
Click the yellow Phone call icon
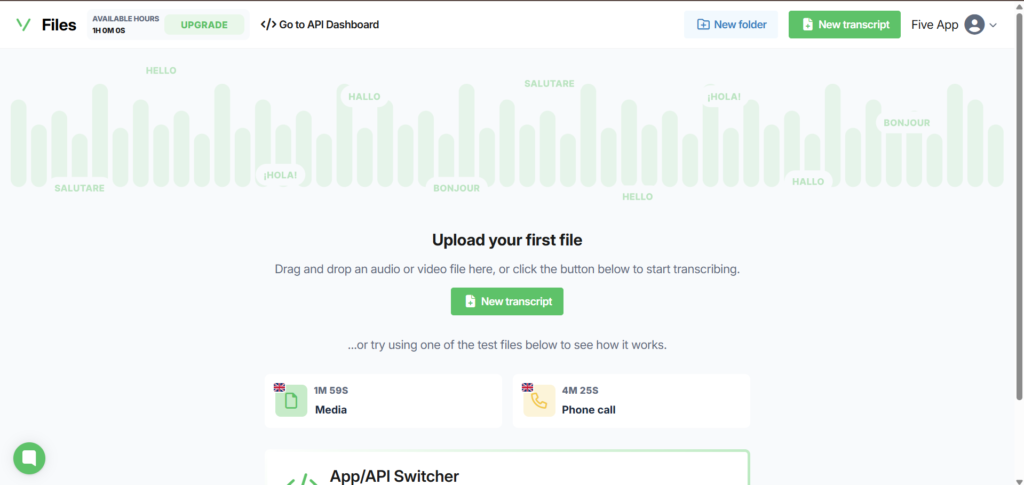[539, 401]
